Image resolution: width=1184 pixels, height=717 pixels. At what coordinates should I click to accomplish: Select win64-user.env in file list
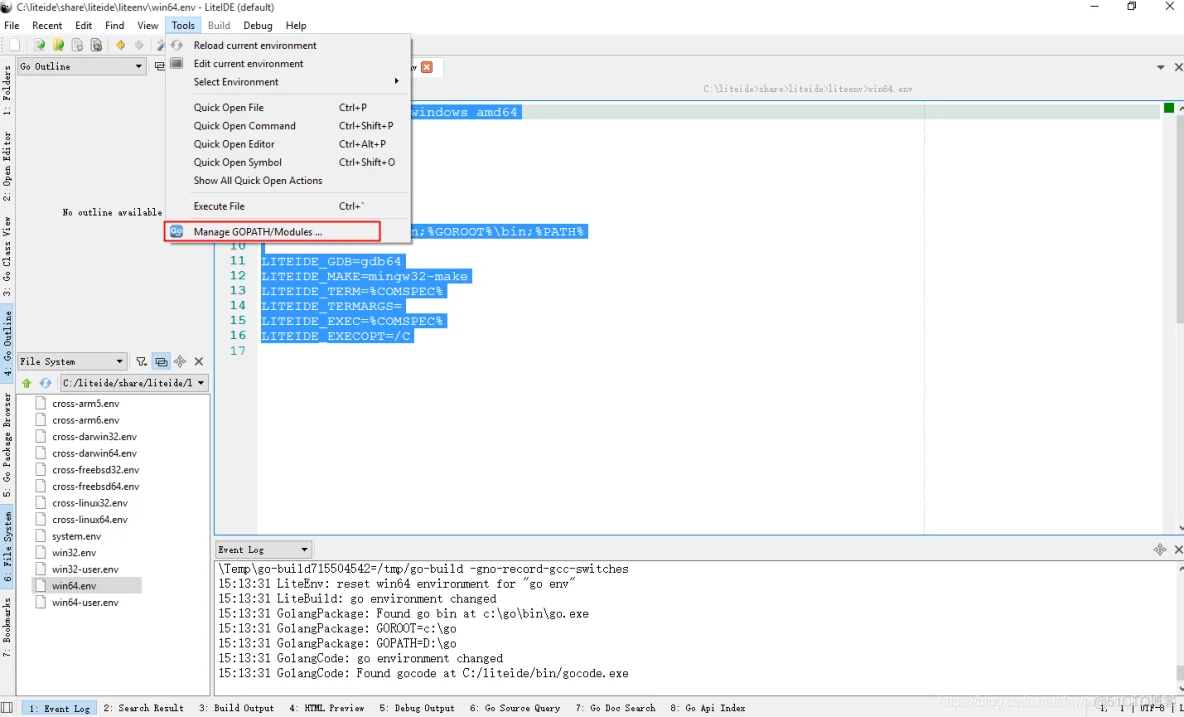[85, 602]
